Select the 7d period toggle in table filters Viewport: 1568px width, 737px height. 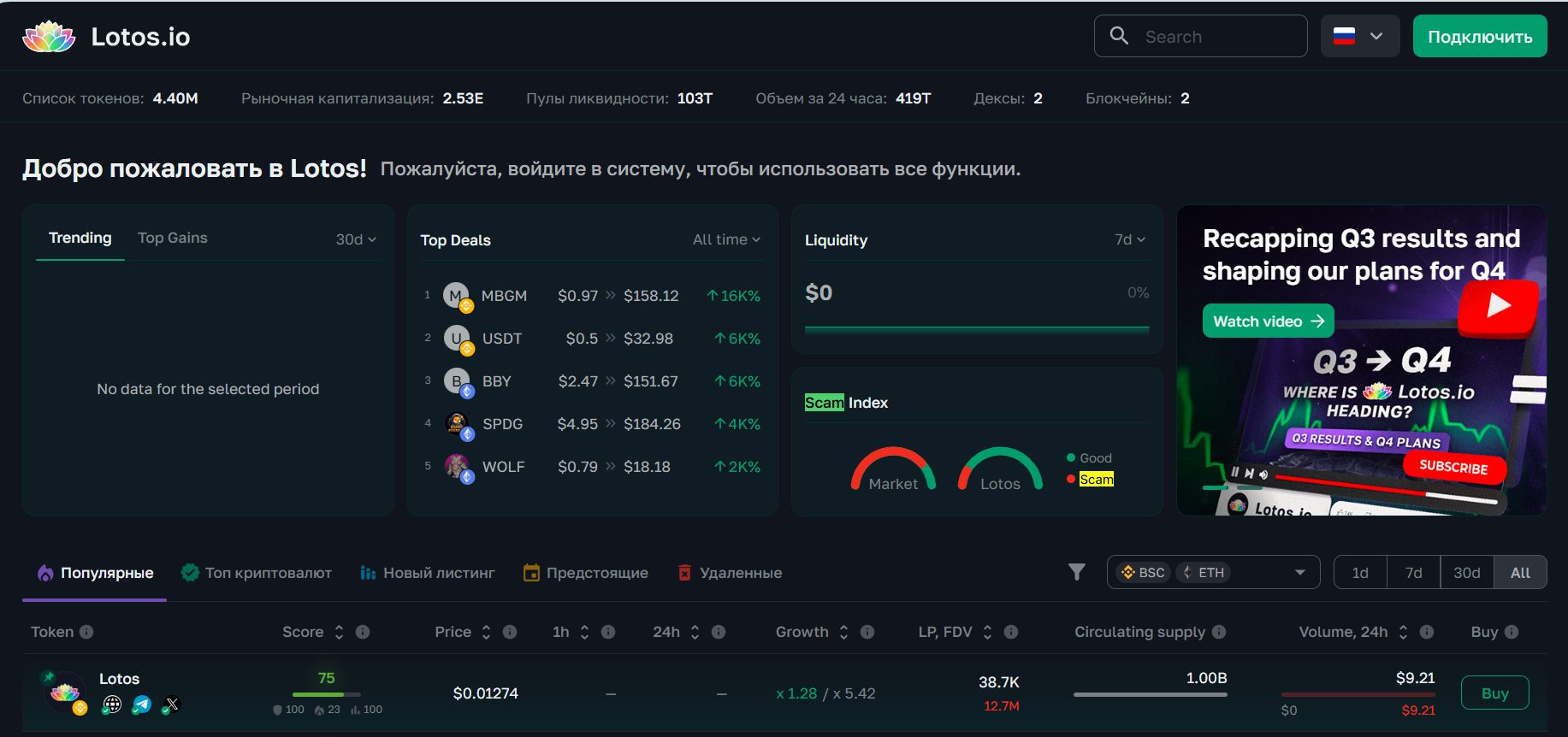[1413, 573]
